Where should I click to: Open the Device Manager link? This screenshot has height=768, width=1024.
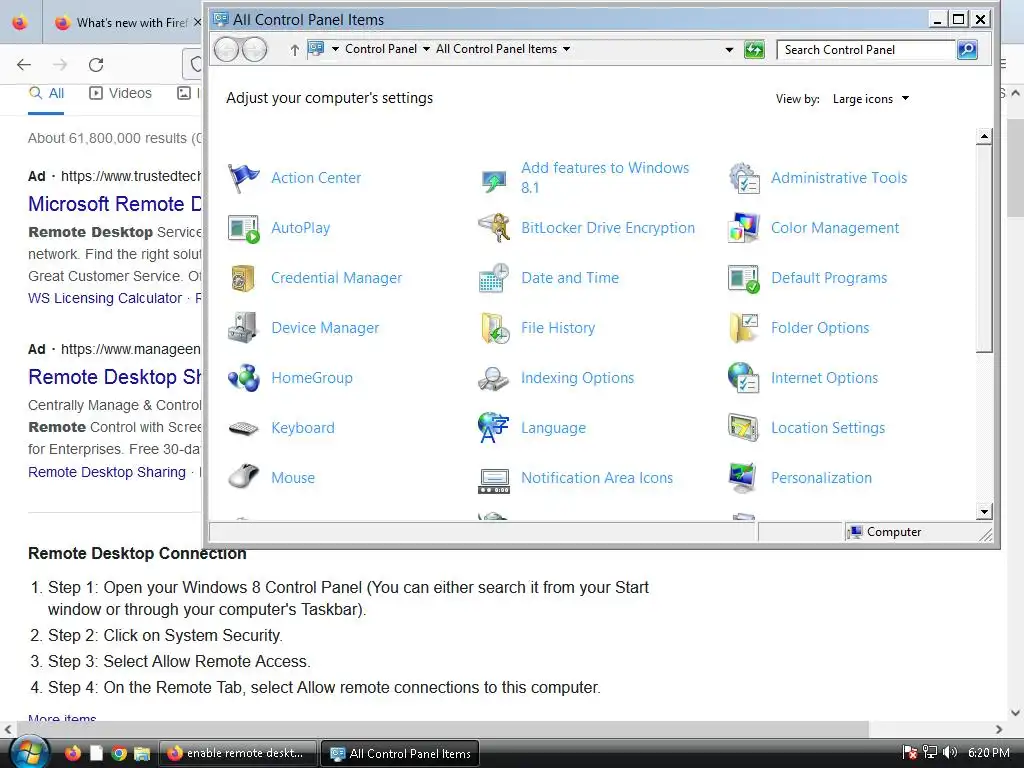tap(325, 328)
